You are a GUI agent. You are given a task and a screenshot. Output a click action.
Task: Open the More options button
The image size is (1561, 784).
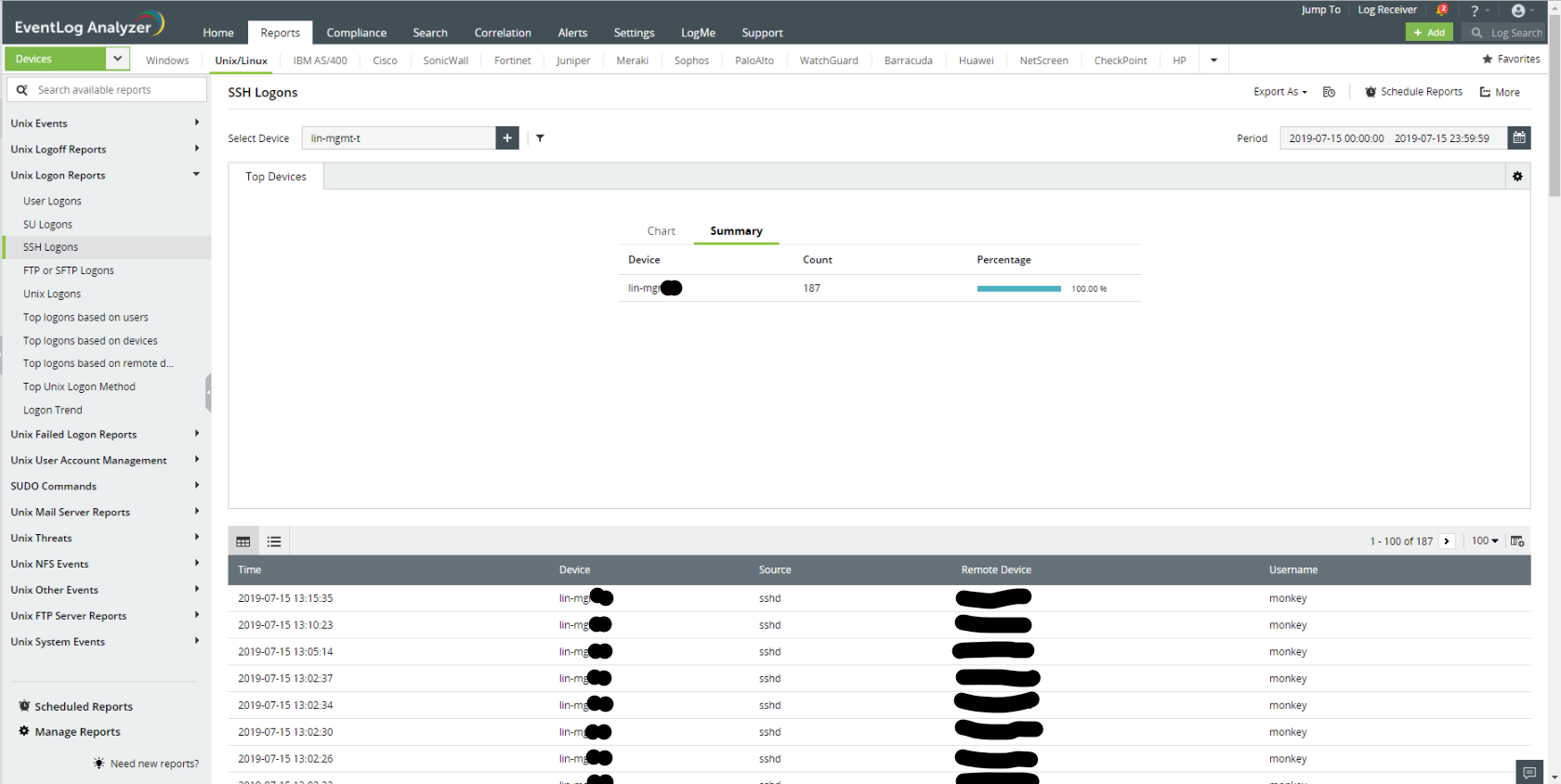coord(1500,92)
